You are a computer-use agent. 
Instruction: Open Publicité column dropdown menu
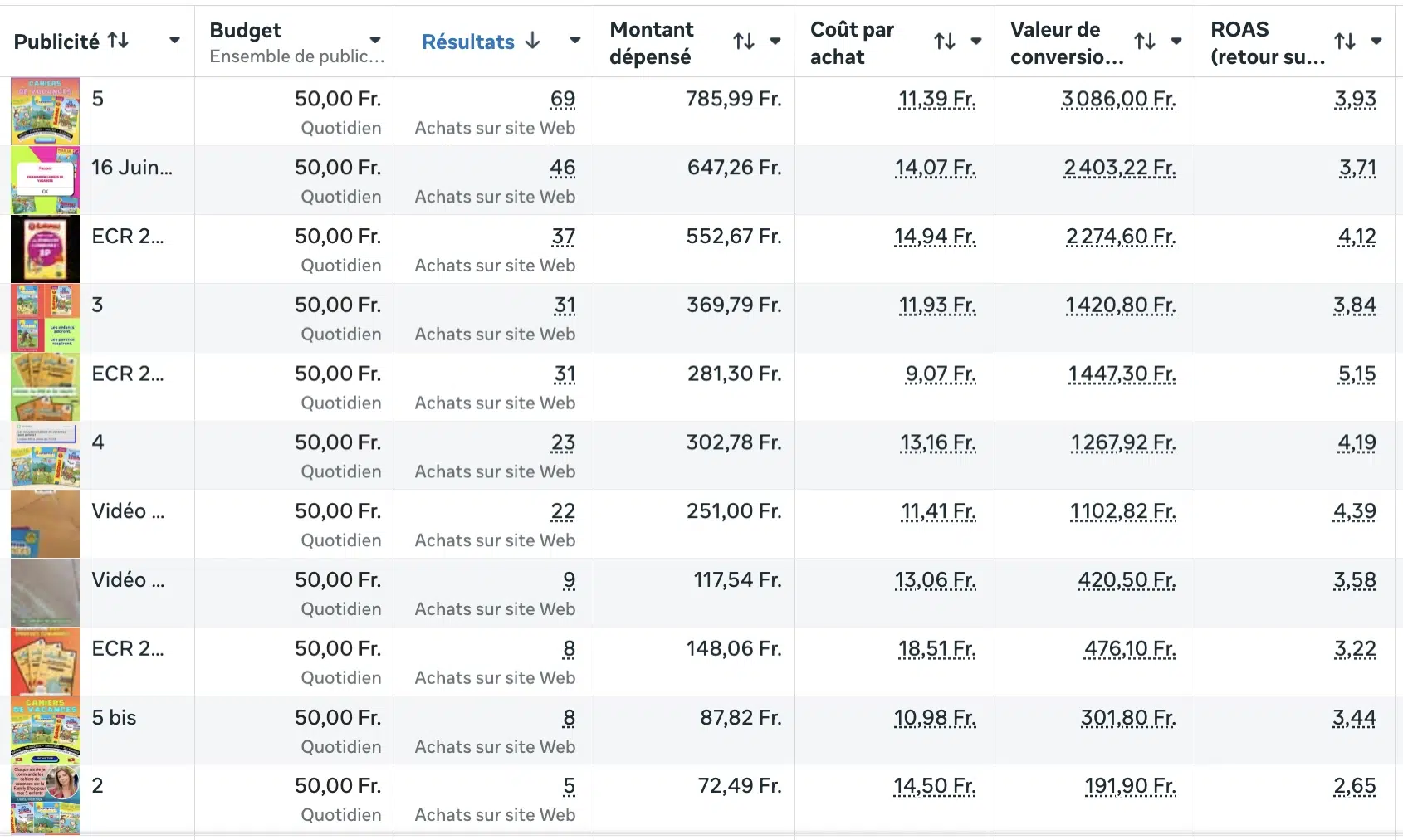tap(174, 40)
